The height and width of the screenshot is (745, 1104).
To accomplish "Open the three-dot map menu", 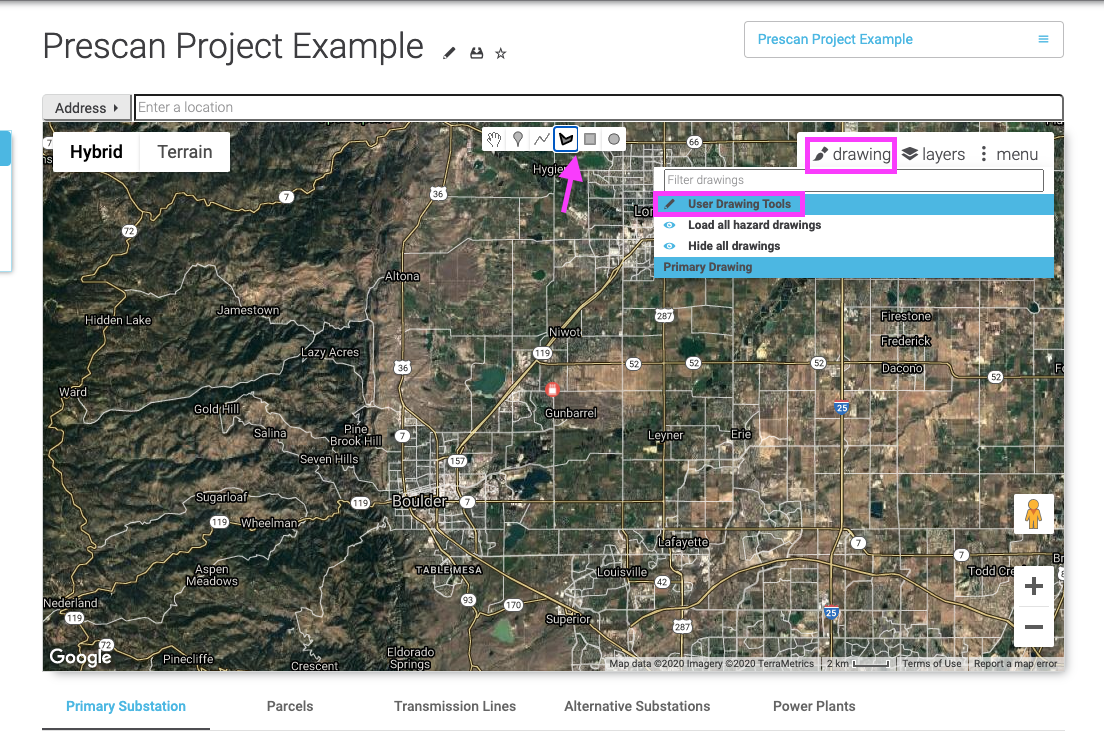I will point(1009,154).
